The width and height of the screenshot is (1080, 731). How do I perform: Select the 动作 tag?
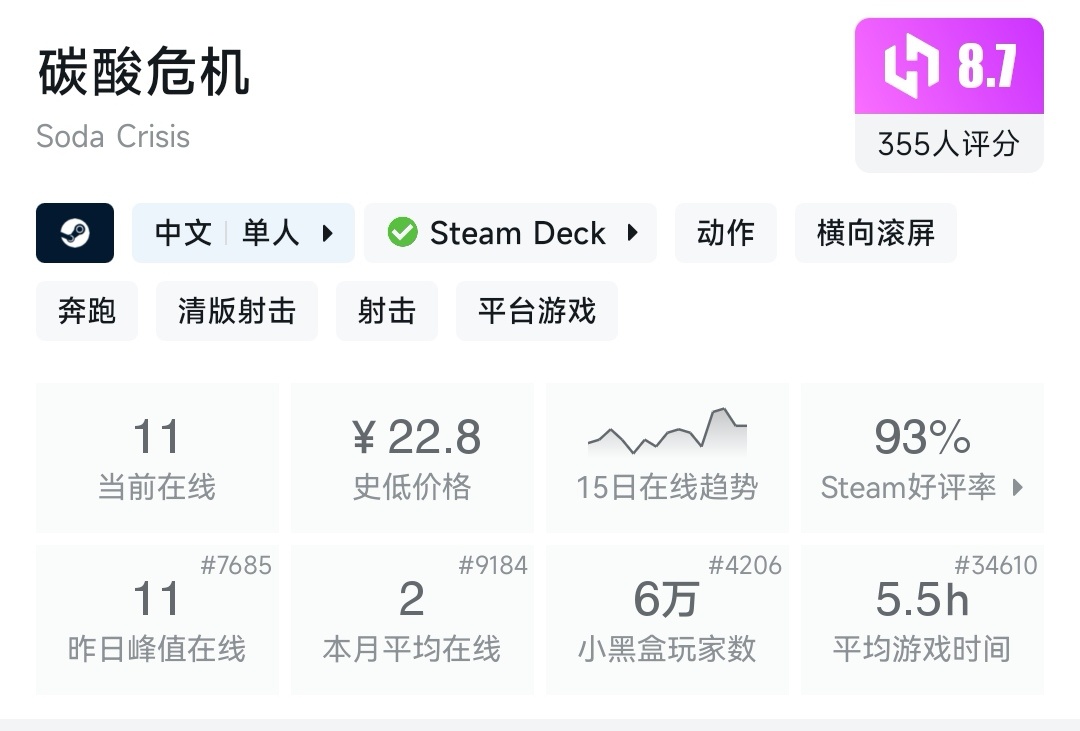click(x=726, y=232)
